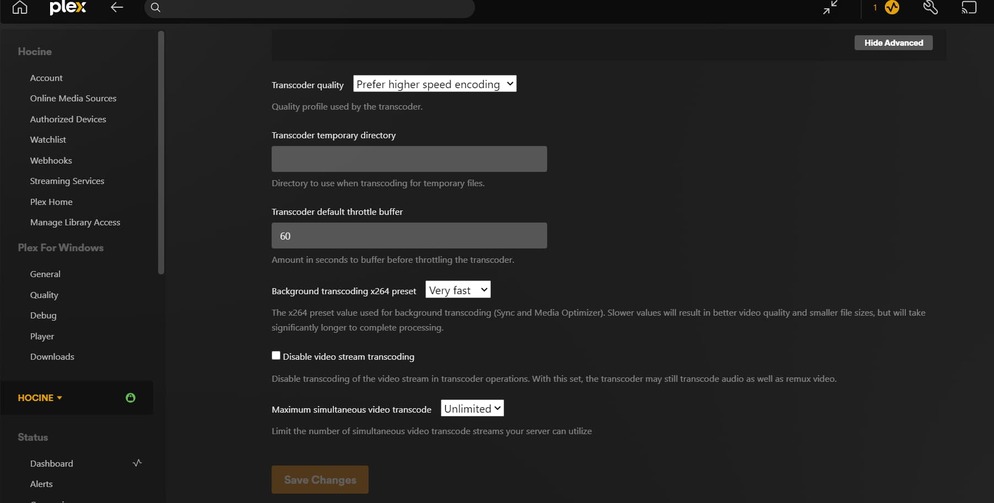Click the cast screen icon
994x503 pixels.
969,8
